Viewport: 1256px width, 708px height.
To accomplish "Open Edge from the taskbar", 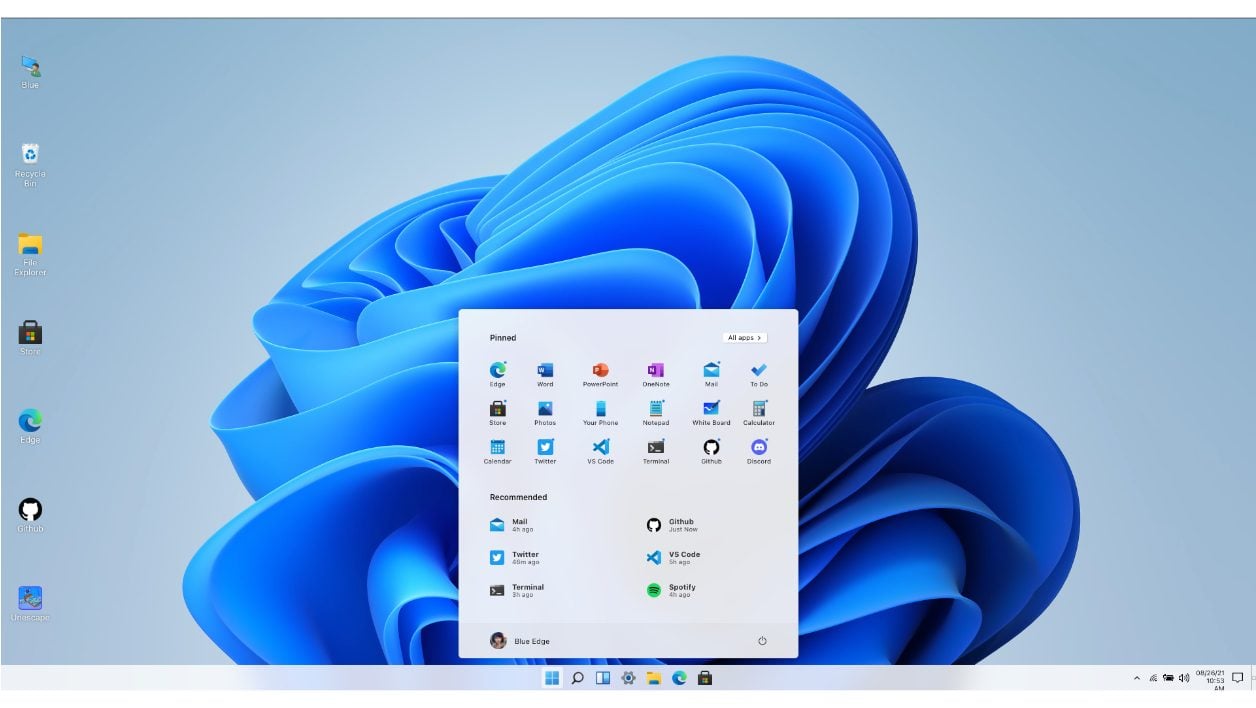I will [679, 678].
